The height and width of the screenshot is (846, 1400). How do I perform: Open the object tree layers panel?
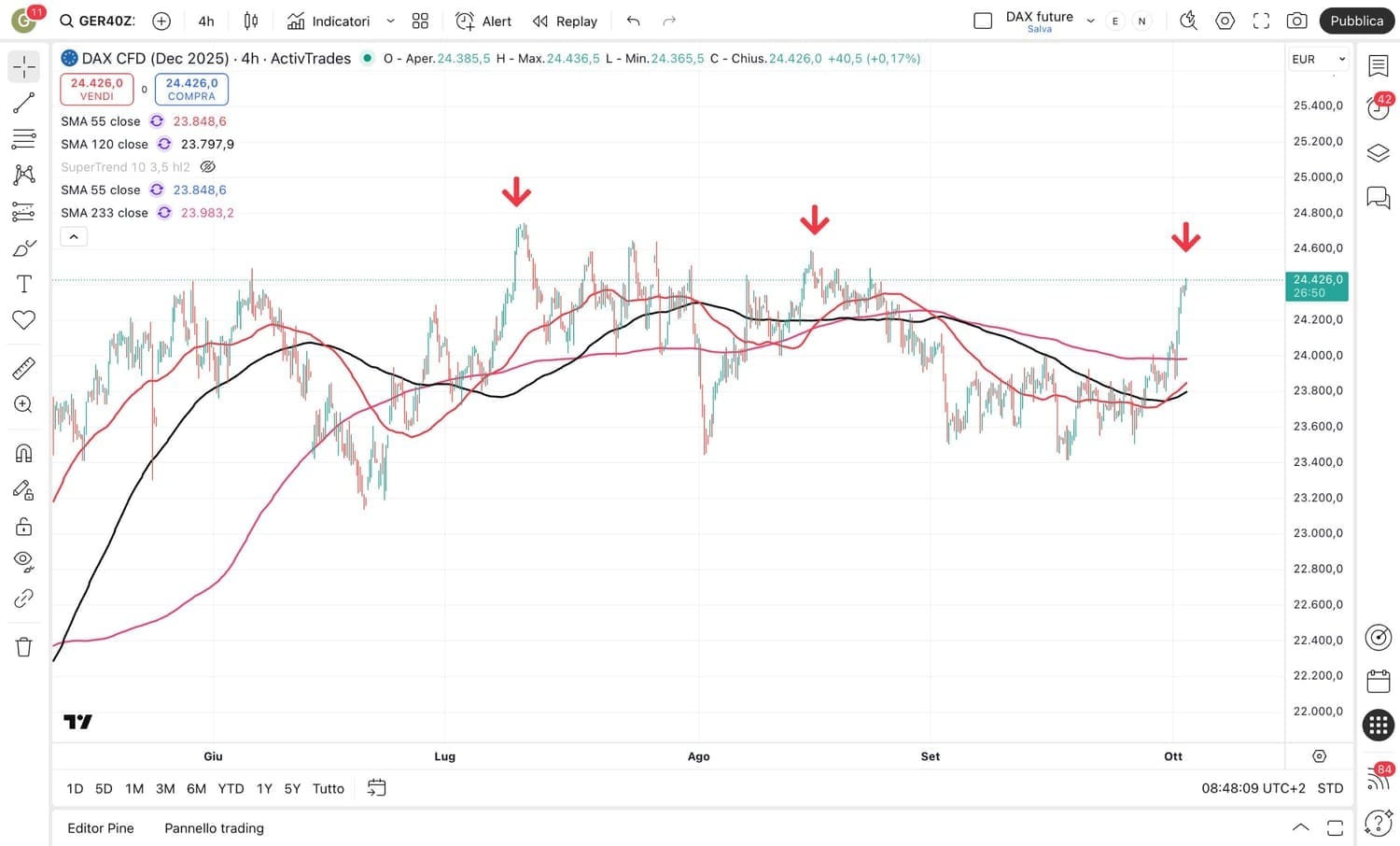[x=1379, y=153]
